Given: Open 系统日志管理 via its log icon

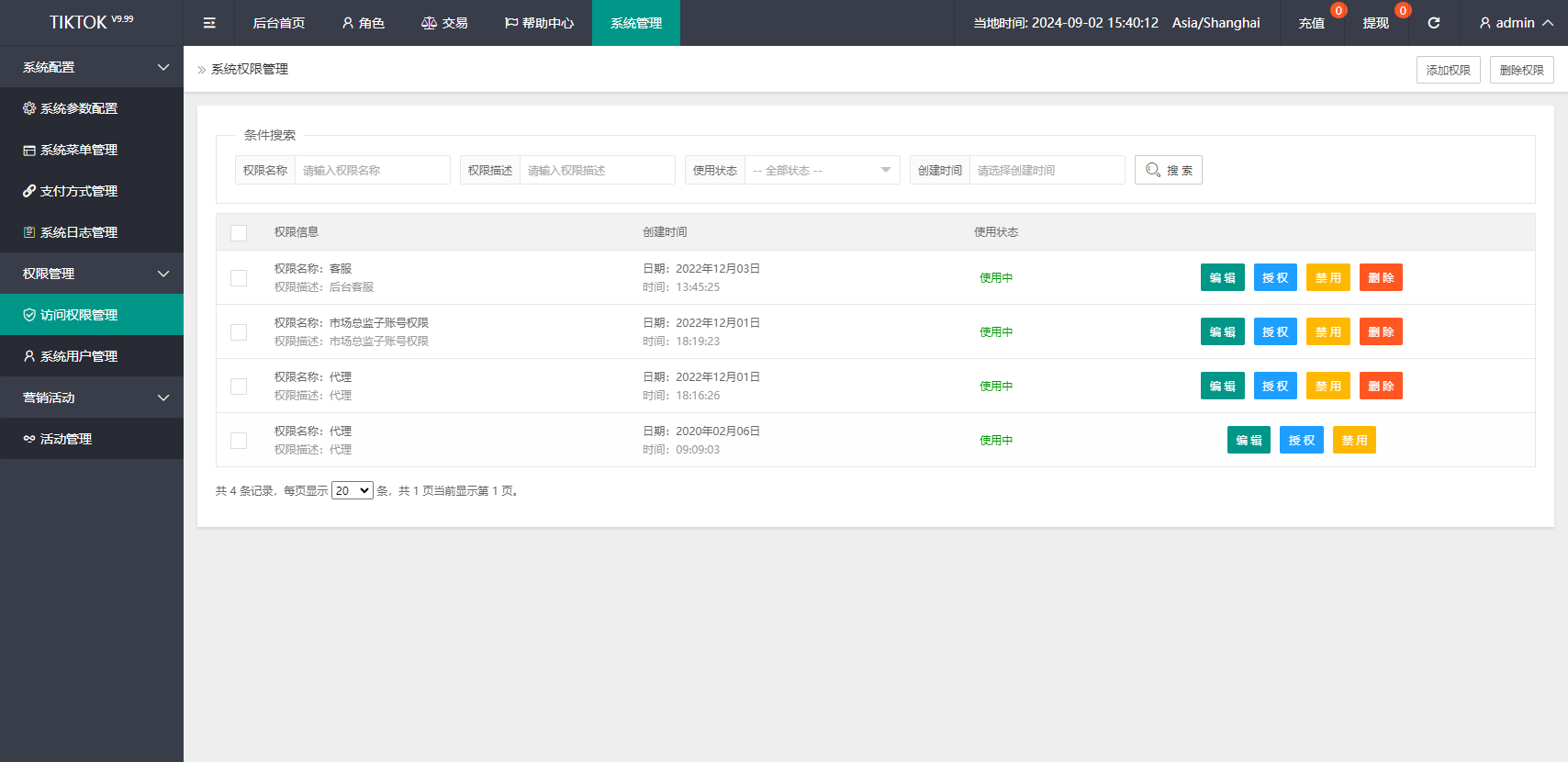Looking at the screenshot, I should pos(29,232).
